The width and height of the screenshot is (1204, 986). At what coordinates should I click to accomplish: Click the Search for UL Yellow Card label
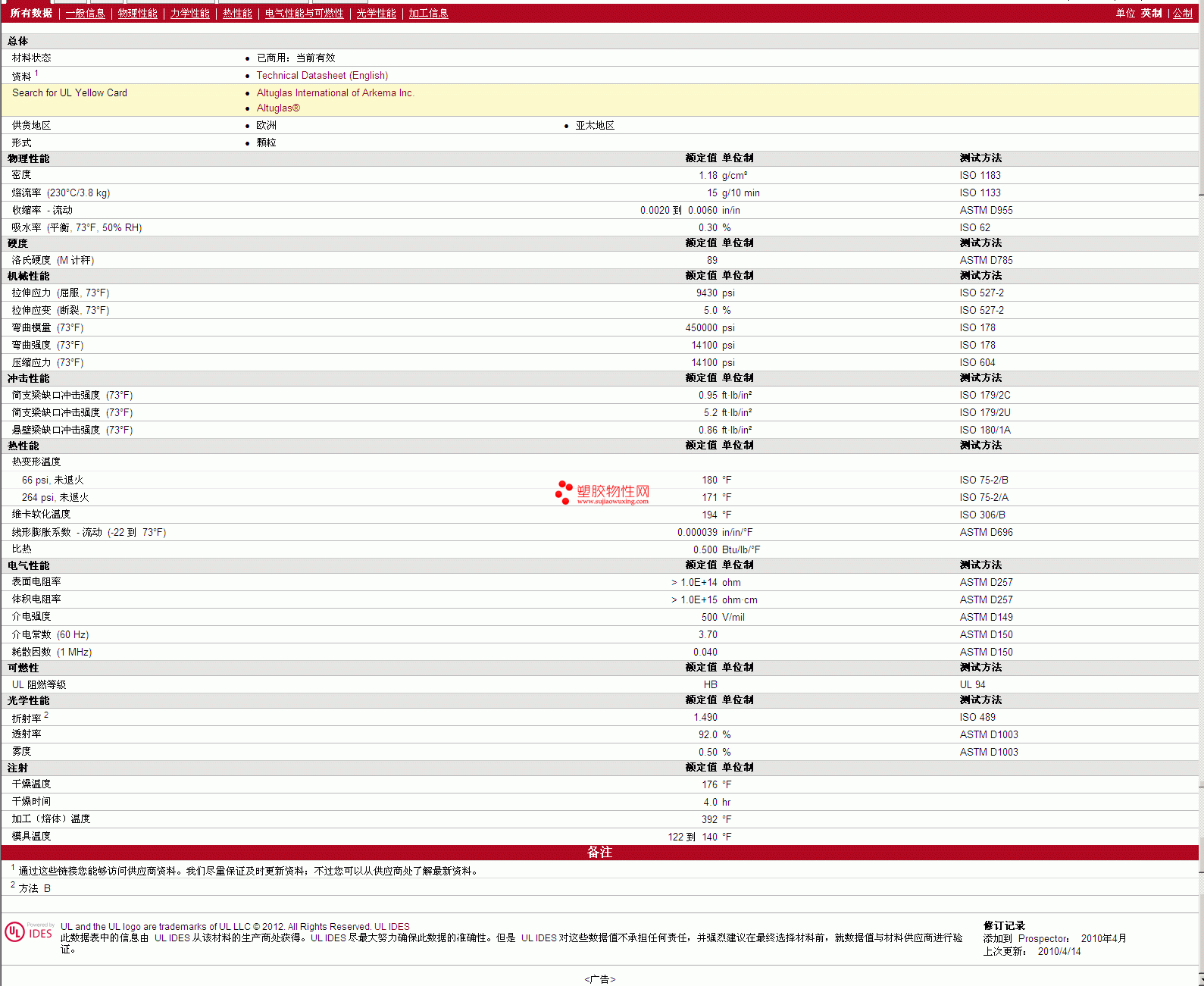coord(70,92)
